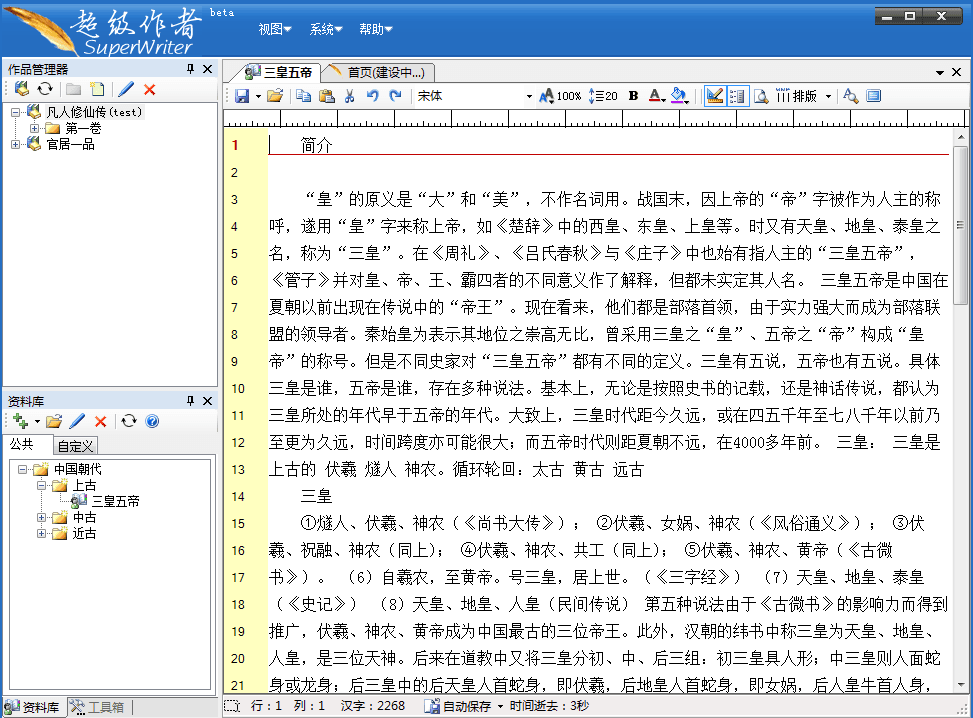This screenshot has width=973, height=718.
Task: Switch to the 自定义 tab
Action: click(x=75, y=446)
